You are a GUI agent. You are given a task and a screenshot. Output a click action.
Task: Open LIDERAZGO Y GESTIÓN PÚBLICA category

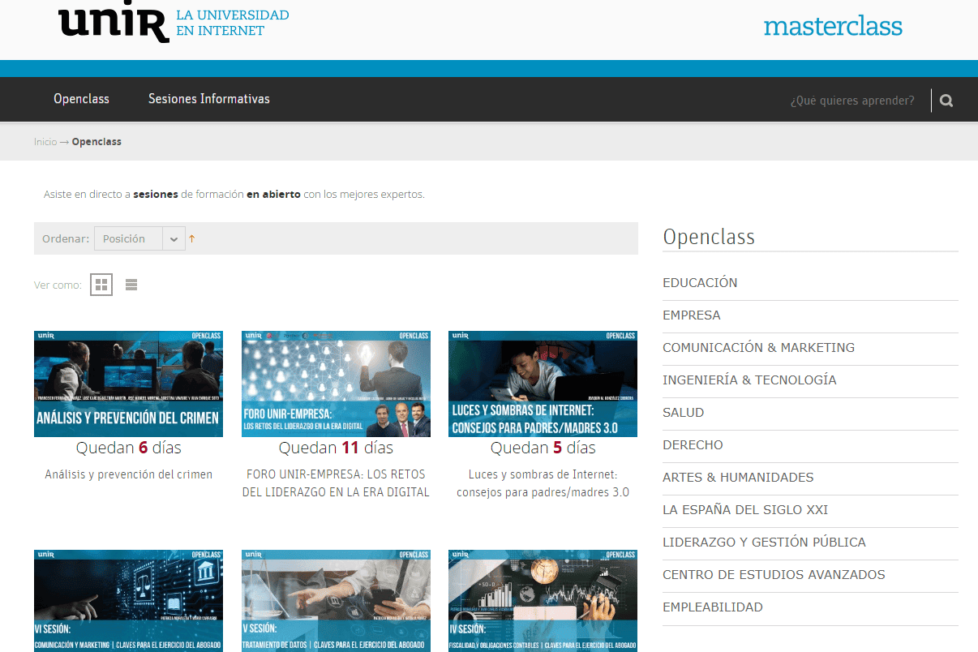tap(764, 542)
